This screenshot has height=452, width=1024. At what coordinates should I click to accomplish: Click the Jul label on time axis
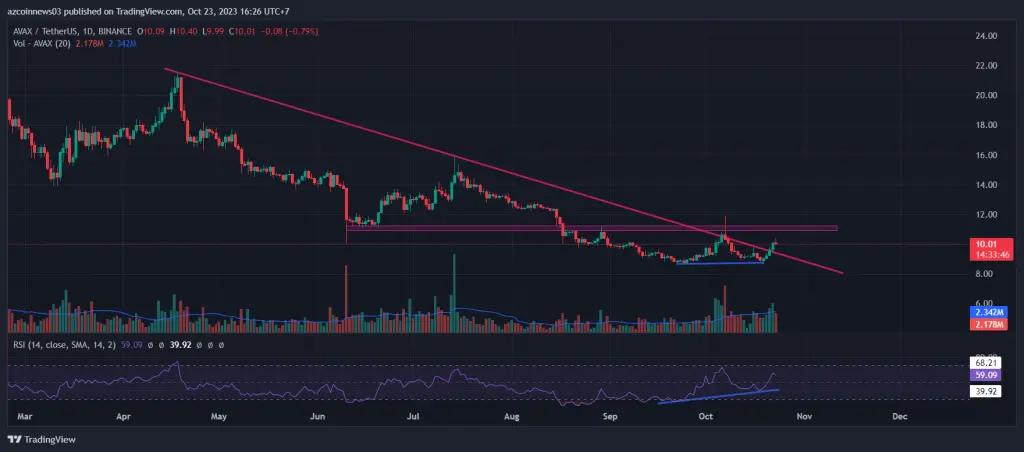point(413,414)
